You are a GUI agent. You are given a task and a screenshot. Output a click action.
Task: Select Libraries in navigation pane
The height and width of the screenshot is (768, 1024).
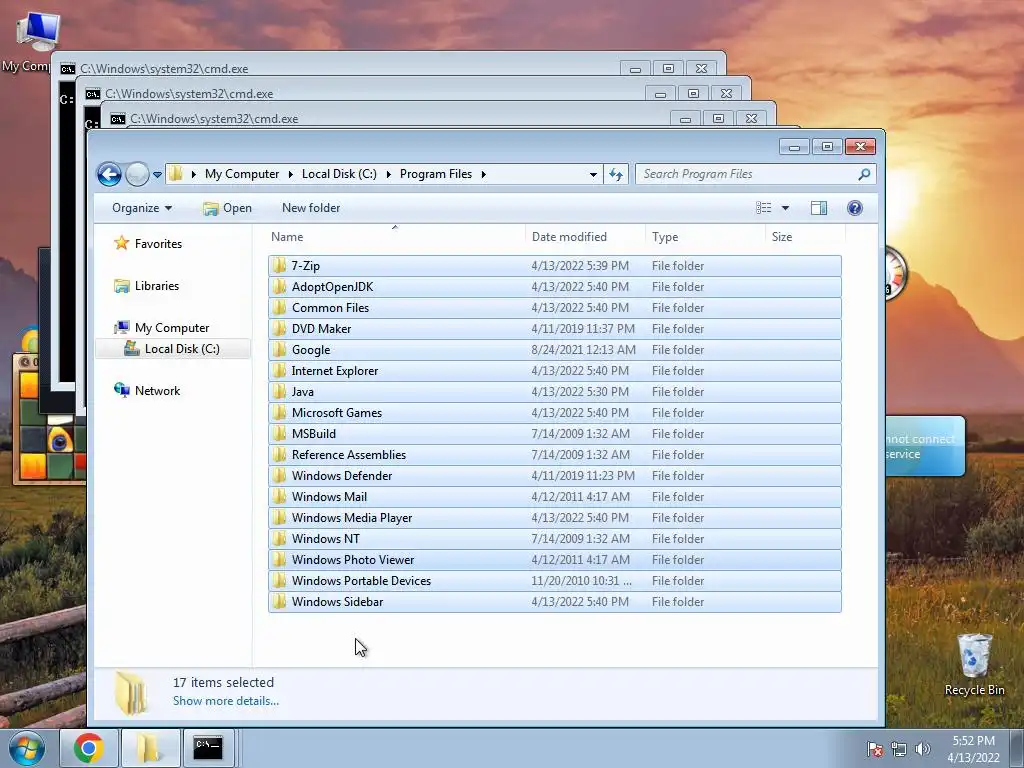[157, 286]
